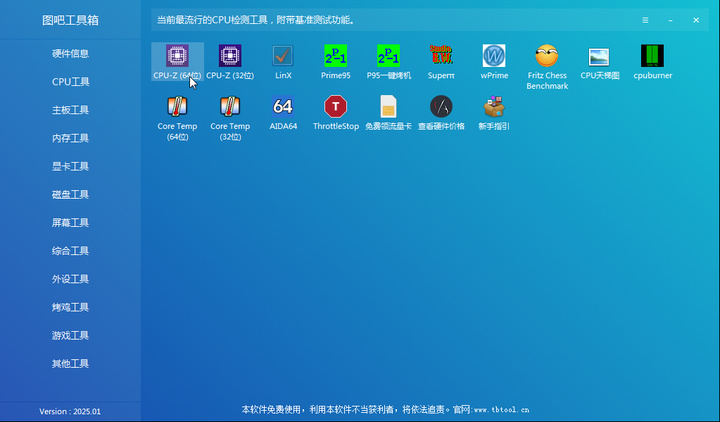Switch to 烤鸡工具 category
Viewport: 720px width, 422px height.
click(70, 307)
